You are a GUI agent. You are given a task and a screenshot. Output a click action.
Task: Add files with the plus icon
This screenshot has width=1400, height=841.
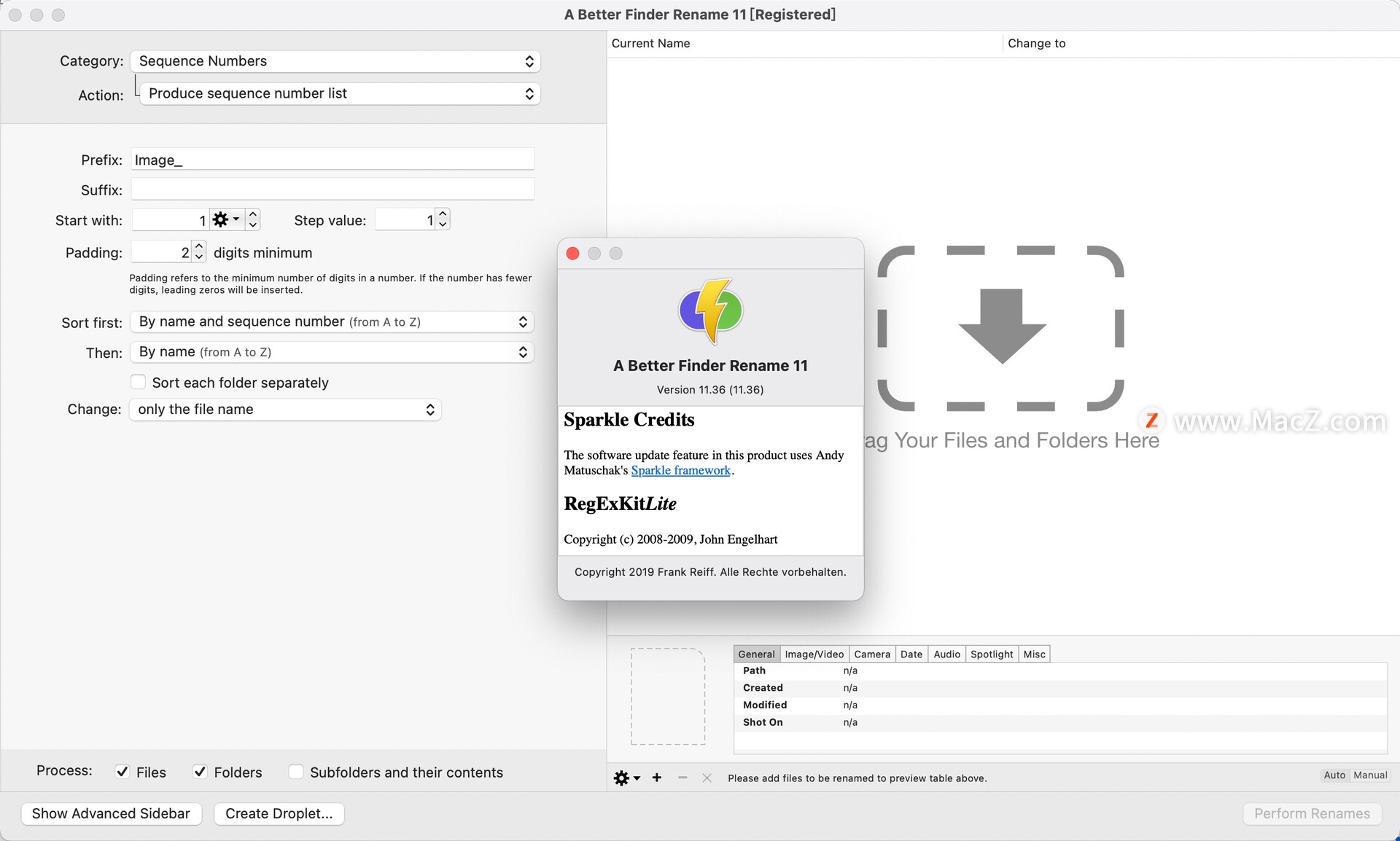tap(657, 778)
